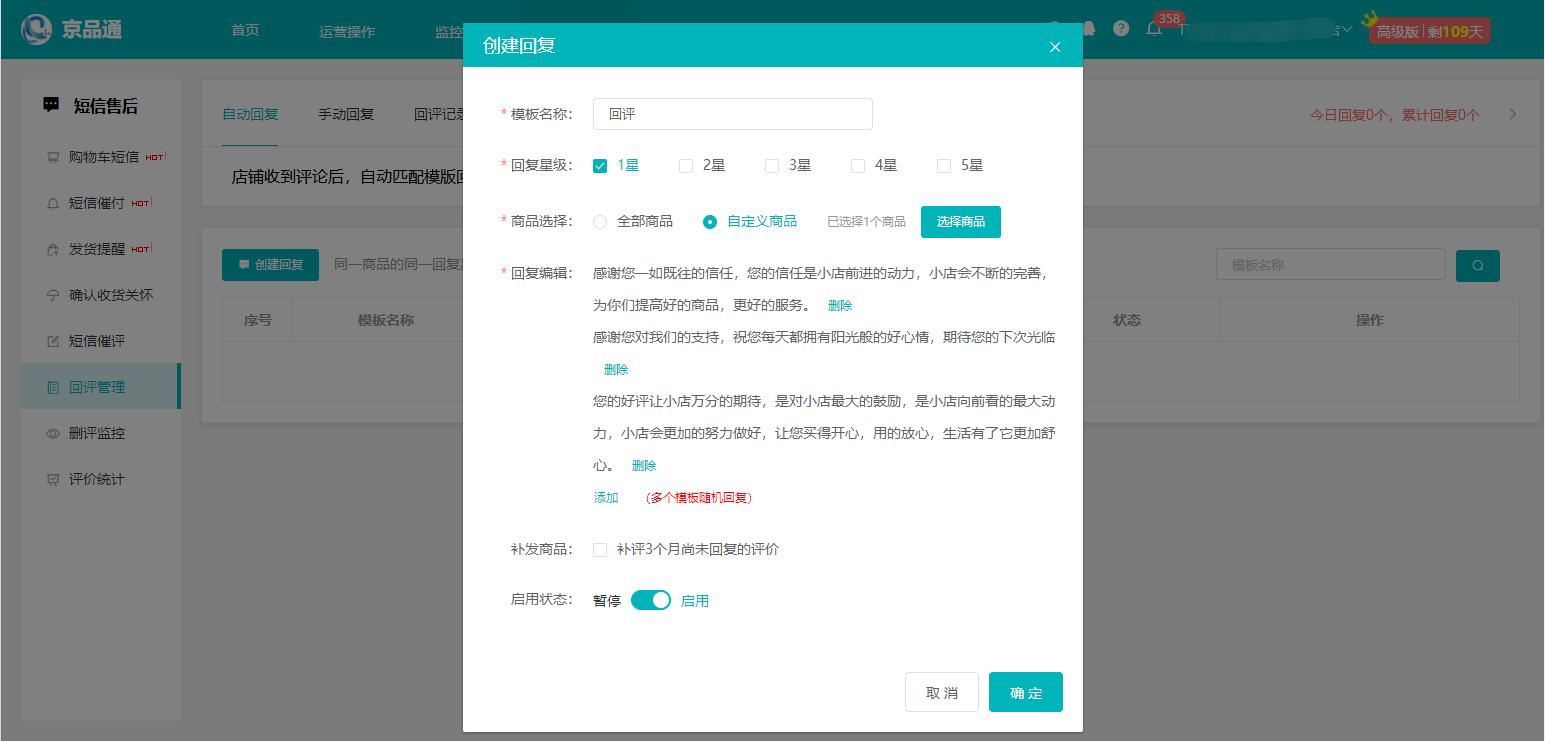Click the 删评监控 eye icon
This screenshot has height=741, width=1545.
pyautogui.click(x=53, y=433)
